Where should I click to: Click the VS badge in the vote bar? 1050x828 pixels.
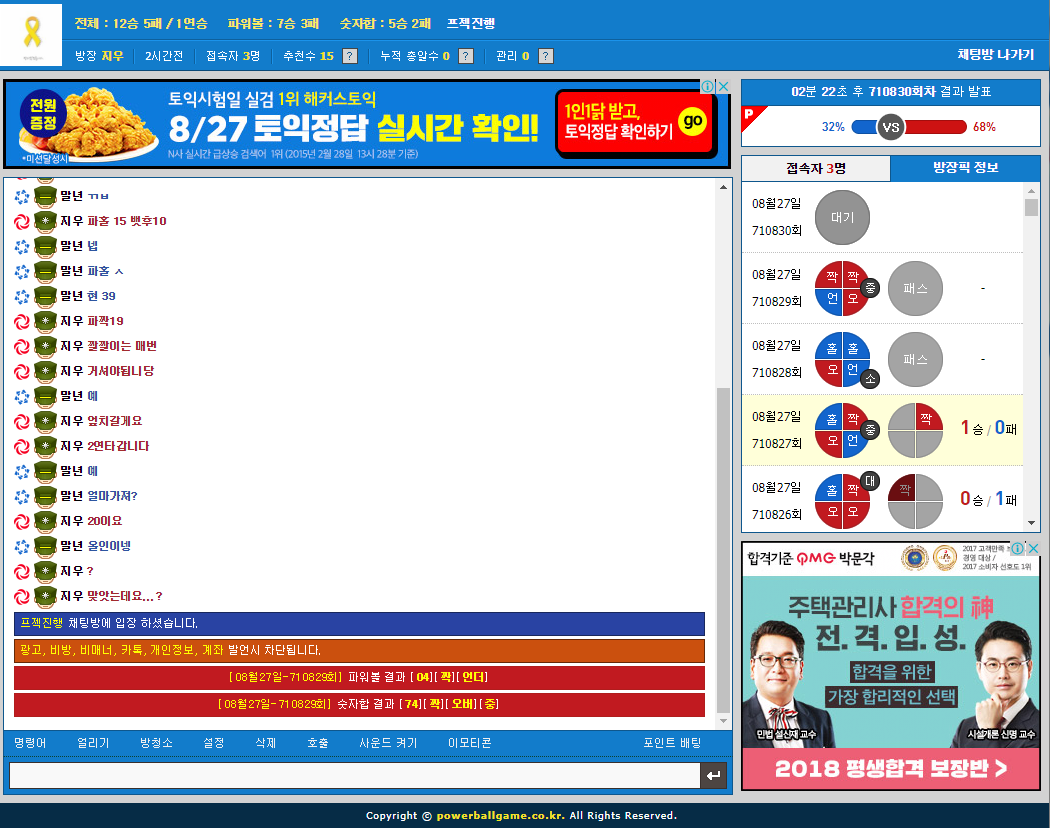tap(891, 127)
